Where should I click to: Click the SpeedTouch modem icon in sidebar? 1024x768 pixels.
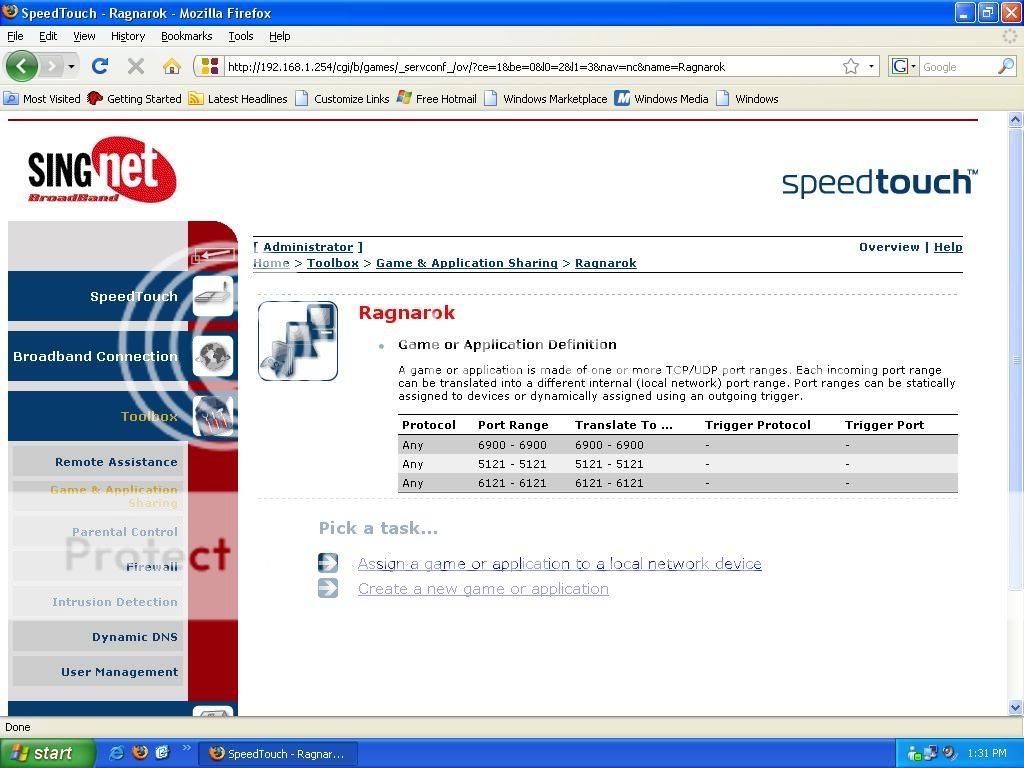pos(212,297)
